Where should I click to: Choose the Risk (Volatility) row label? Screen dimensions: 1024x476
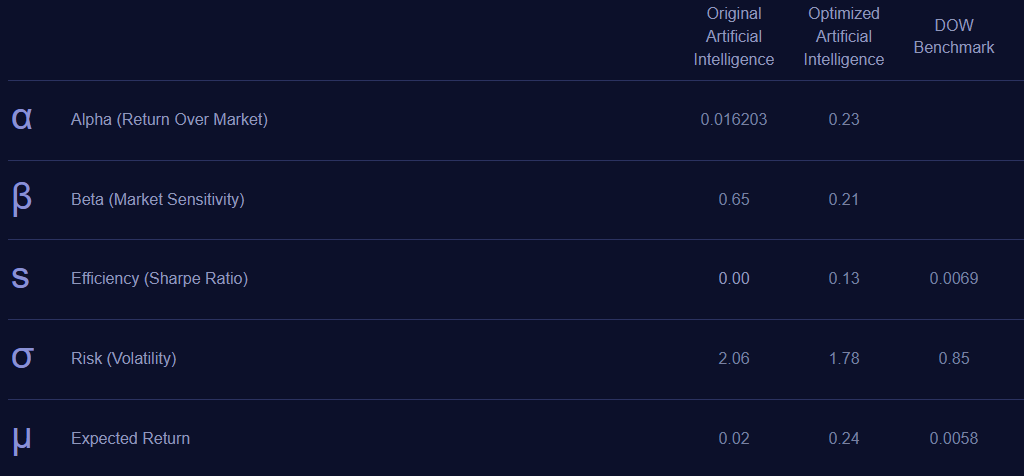(x=123, y=358)
